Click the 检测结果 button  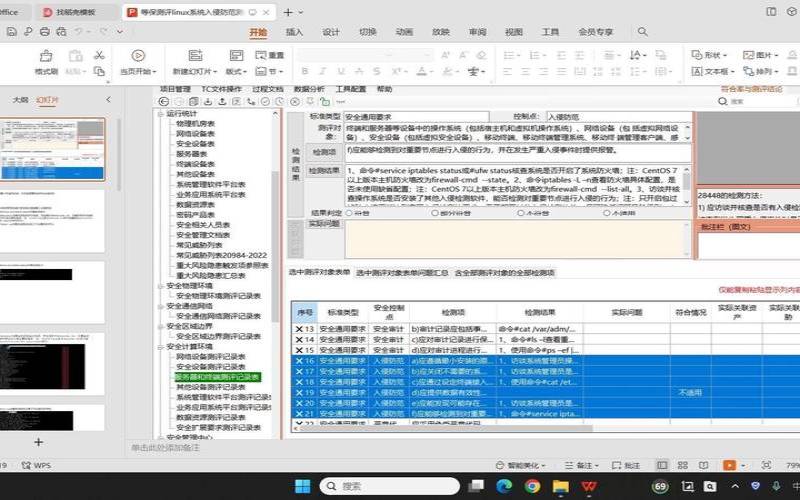(x=324, y=170)
